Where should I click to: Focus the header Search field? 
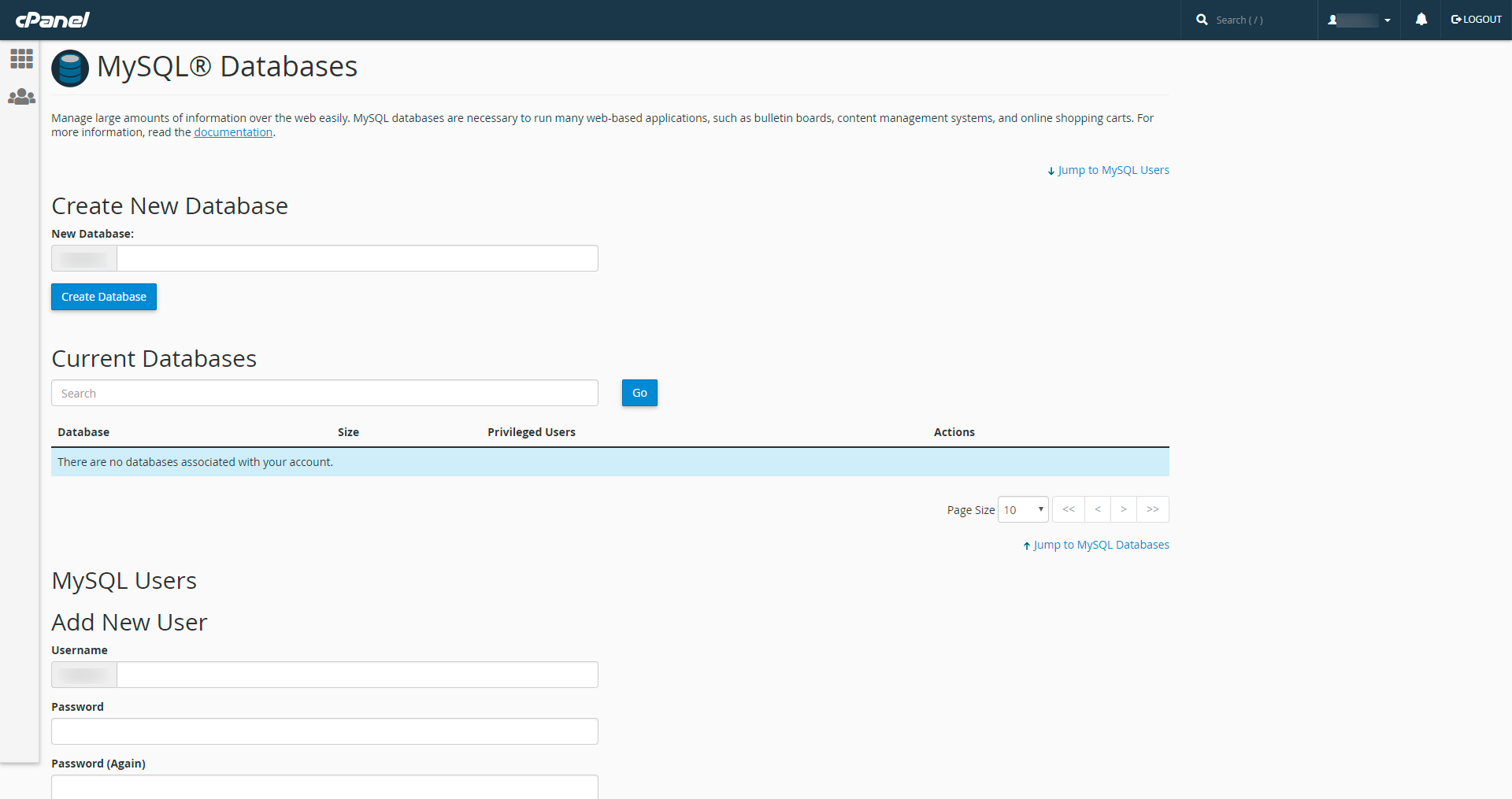pos(1260,20)
